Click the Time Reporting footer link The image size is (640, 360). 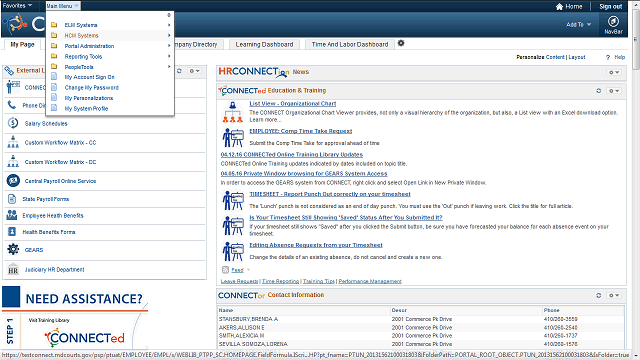[280, 281]
